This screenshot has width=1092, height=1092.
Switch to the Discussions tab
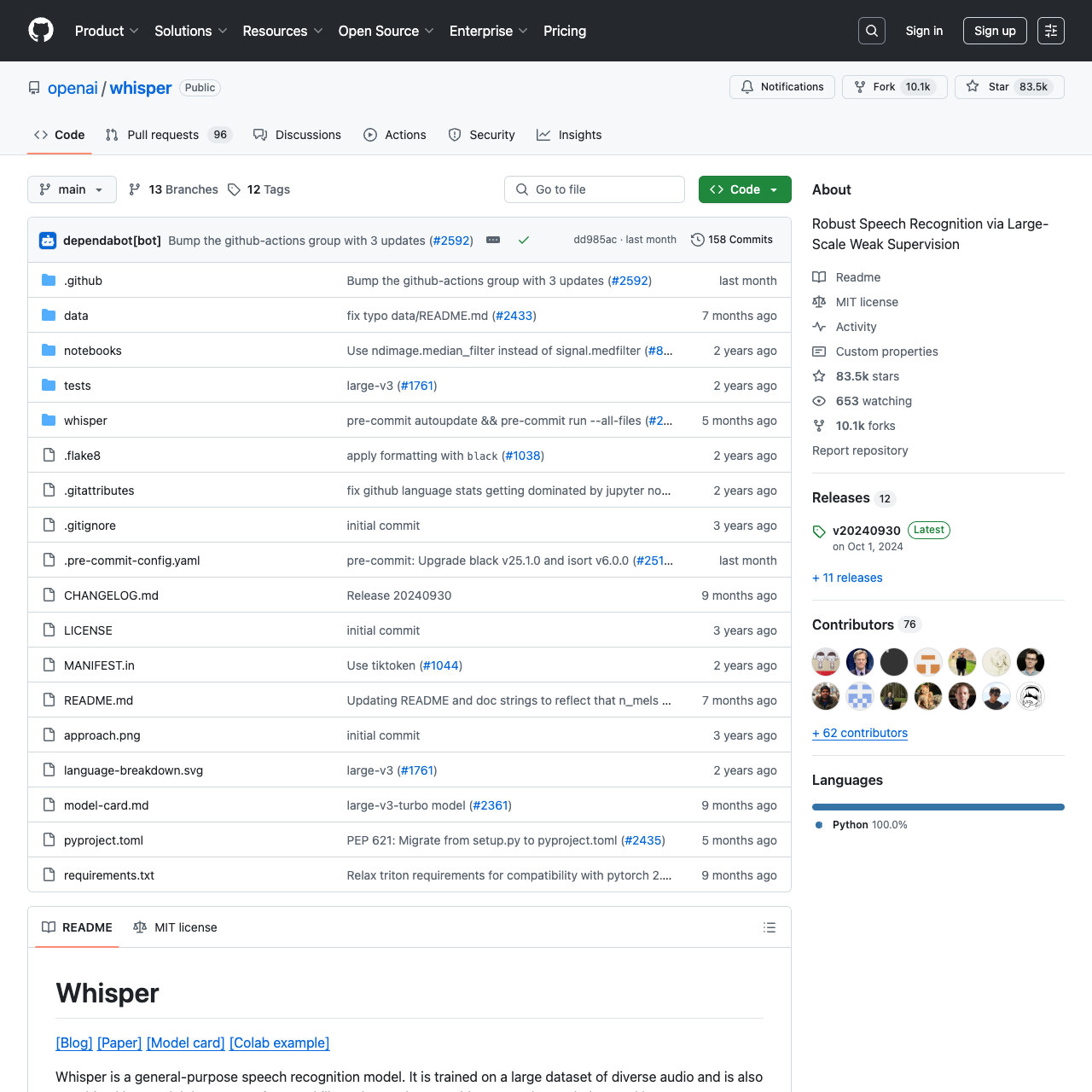click(297, 135)
